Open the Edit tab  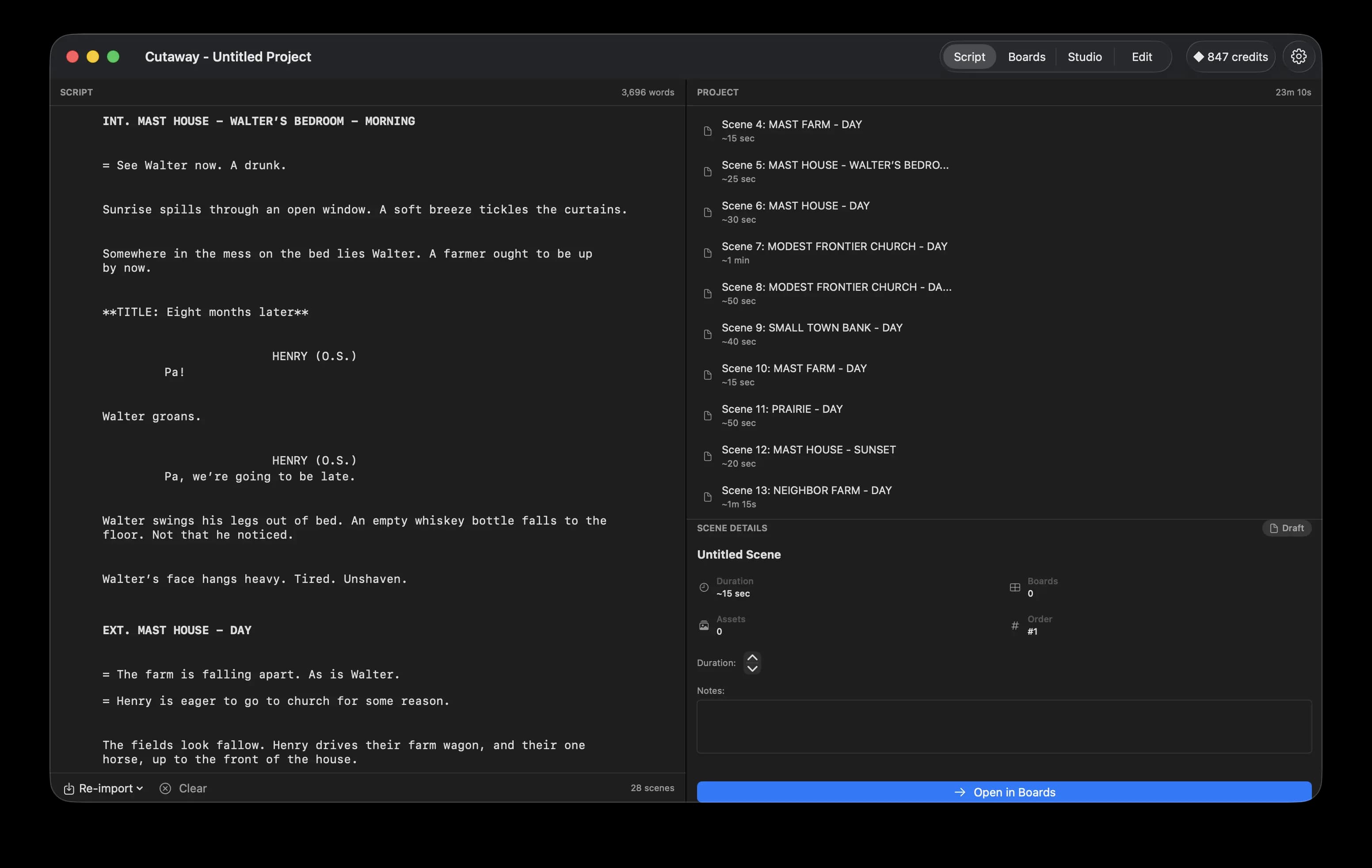[1141, 57]
